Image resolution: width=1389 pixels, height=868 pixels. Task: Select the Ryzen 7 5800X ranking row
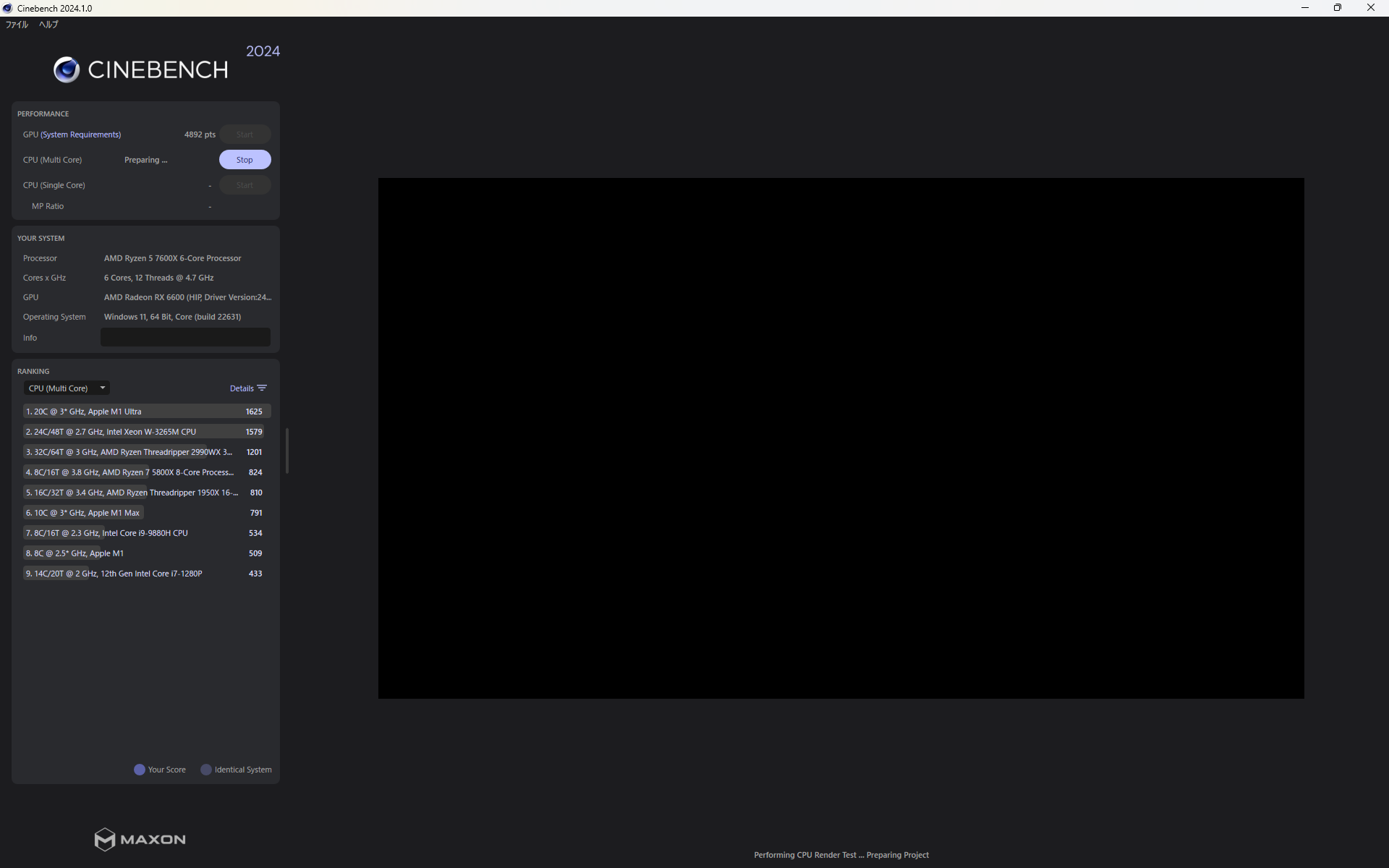click(x=147, y=472)
